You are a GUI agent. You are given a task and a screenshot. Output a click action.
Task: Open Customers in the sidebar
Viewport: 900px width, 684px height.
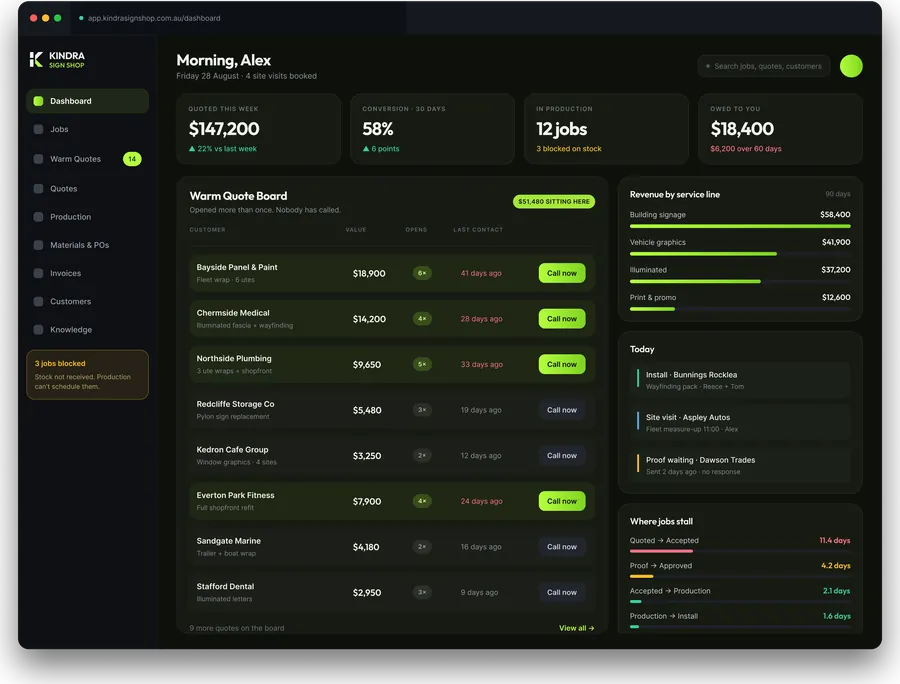(x=87, y=301)
